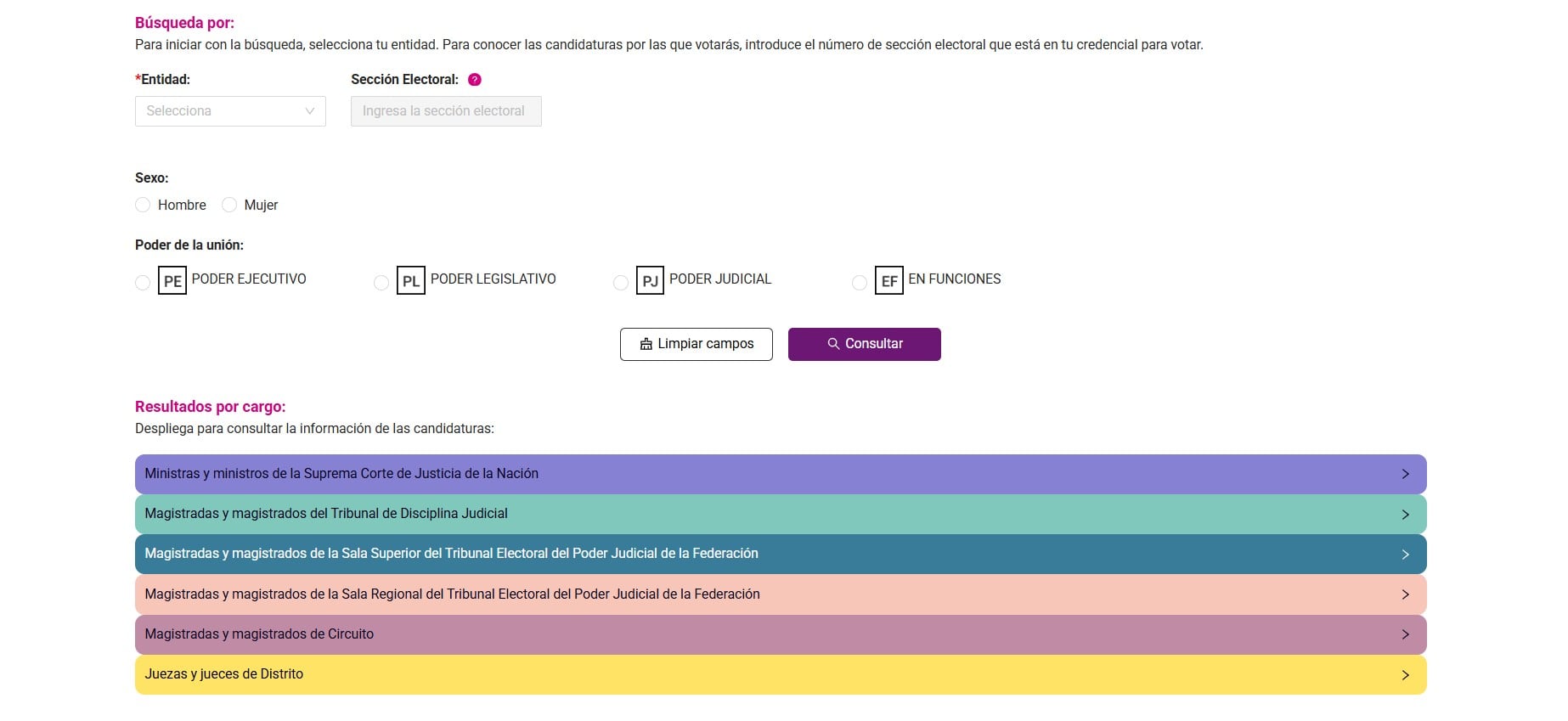Image resolution: width=1568 pixels, height=721 pixels.
Task: Expand Ministras y ministros de la Suprema Corte
Action: click(780, 474)
